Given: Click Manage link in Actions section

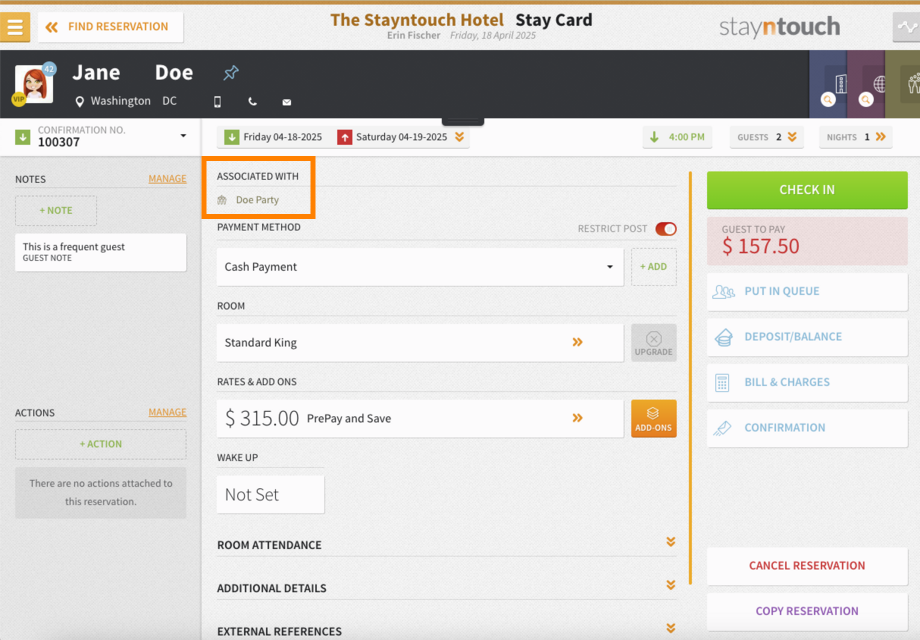Looking at the screenshot, I should click(167, 412).
